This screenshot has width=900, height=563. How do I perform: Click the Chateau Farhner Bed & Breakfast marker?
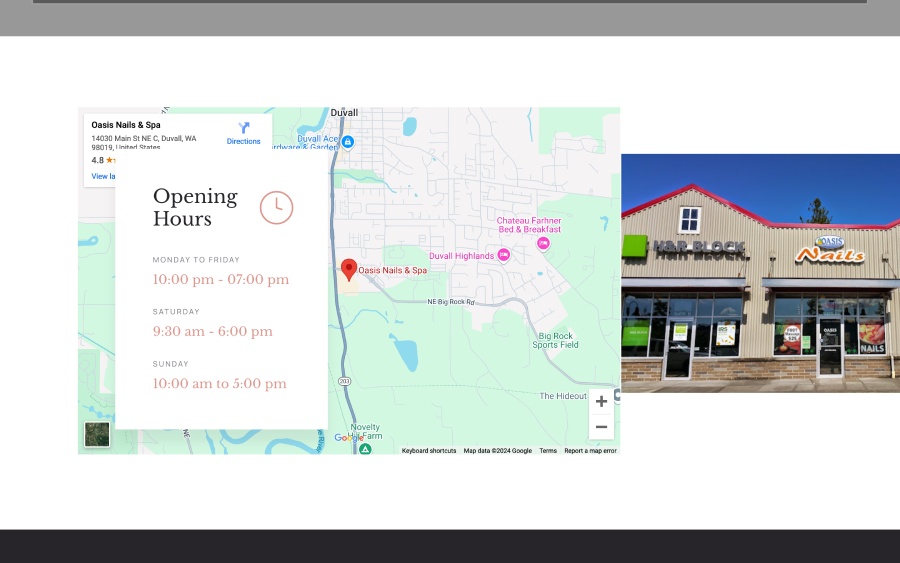(543, 243)
